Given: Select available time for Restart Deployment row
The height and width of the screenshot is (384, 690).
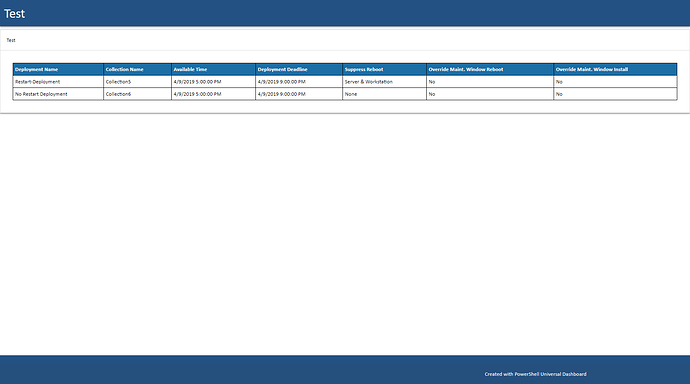Looking at the screenshot, I should click(213, 82).
